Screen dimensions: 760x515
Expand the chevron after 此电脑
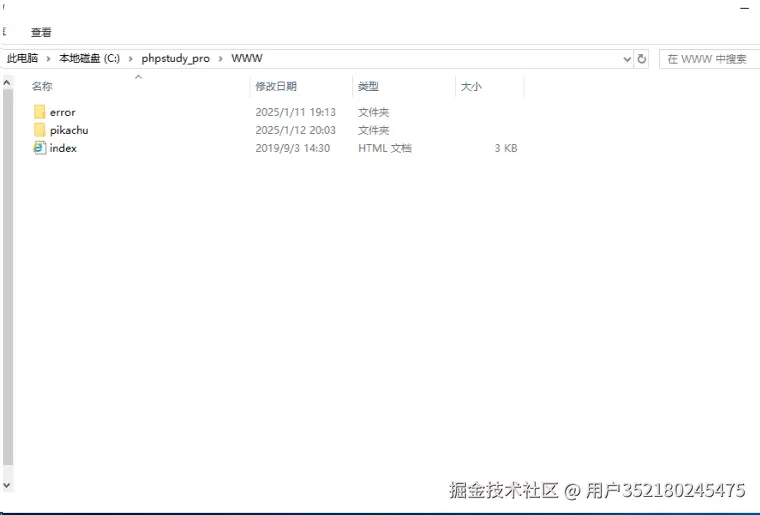[48, 59]
